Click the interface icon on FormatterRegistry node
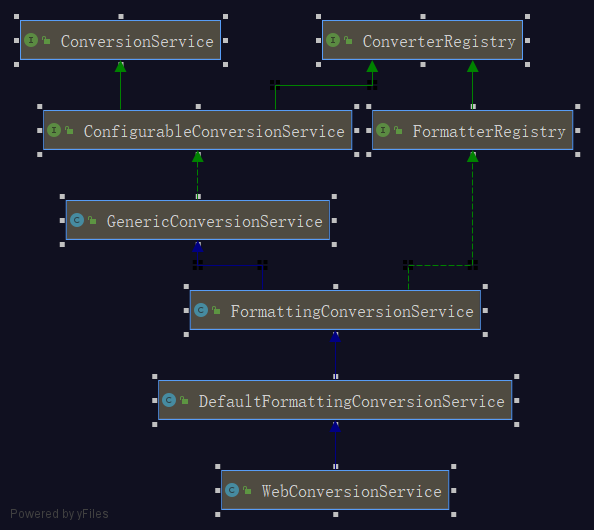Image resolution: width=594 pixels, height=530 pixels. pyautogui.click(x=383, y=130)
